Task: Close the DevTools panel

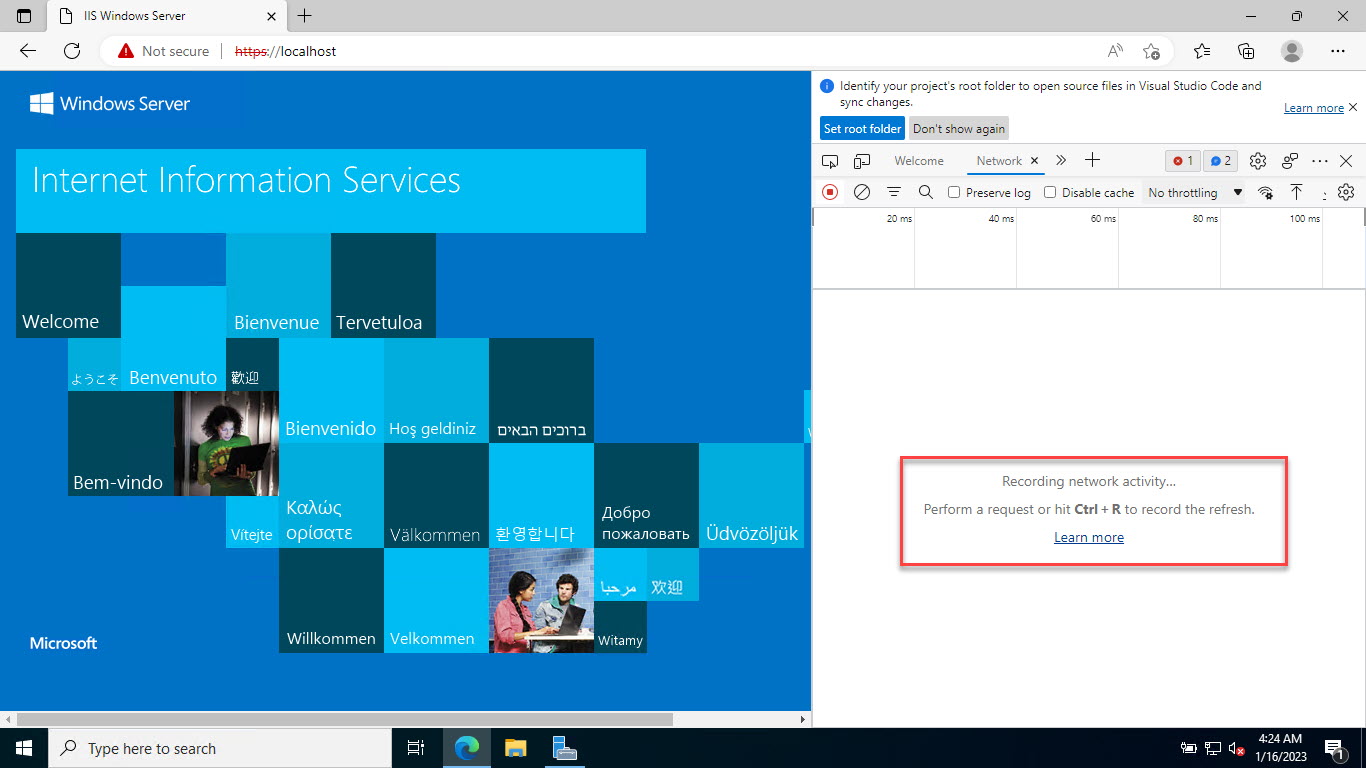Action: point(1346,160)
